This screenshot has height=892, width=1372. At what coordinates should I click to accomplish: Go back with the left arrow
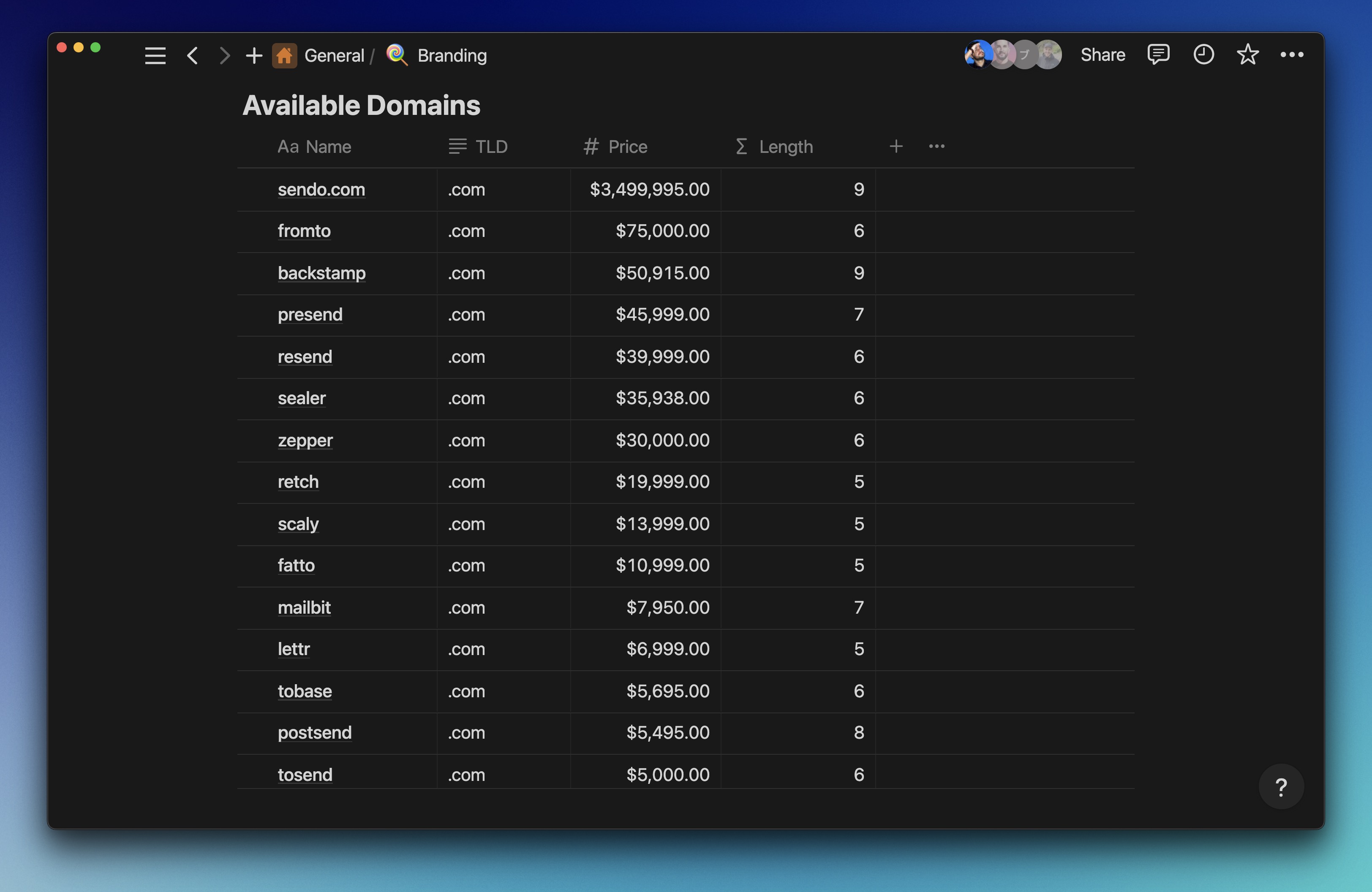coord(193,56)
